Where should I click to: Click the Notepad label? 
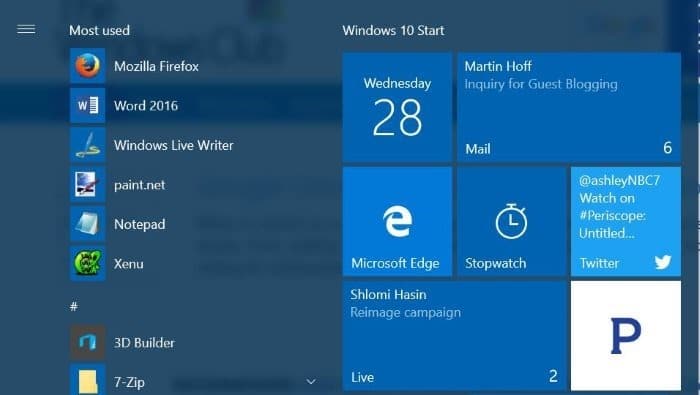point(140,224)
